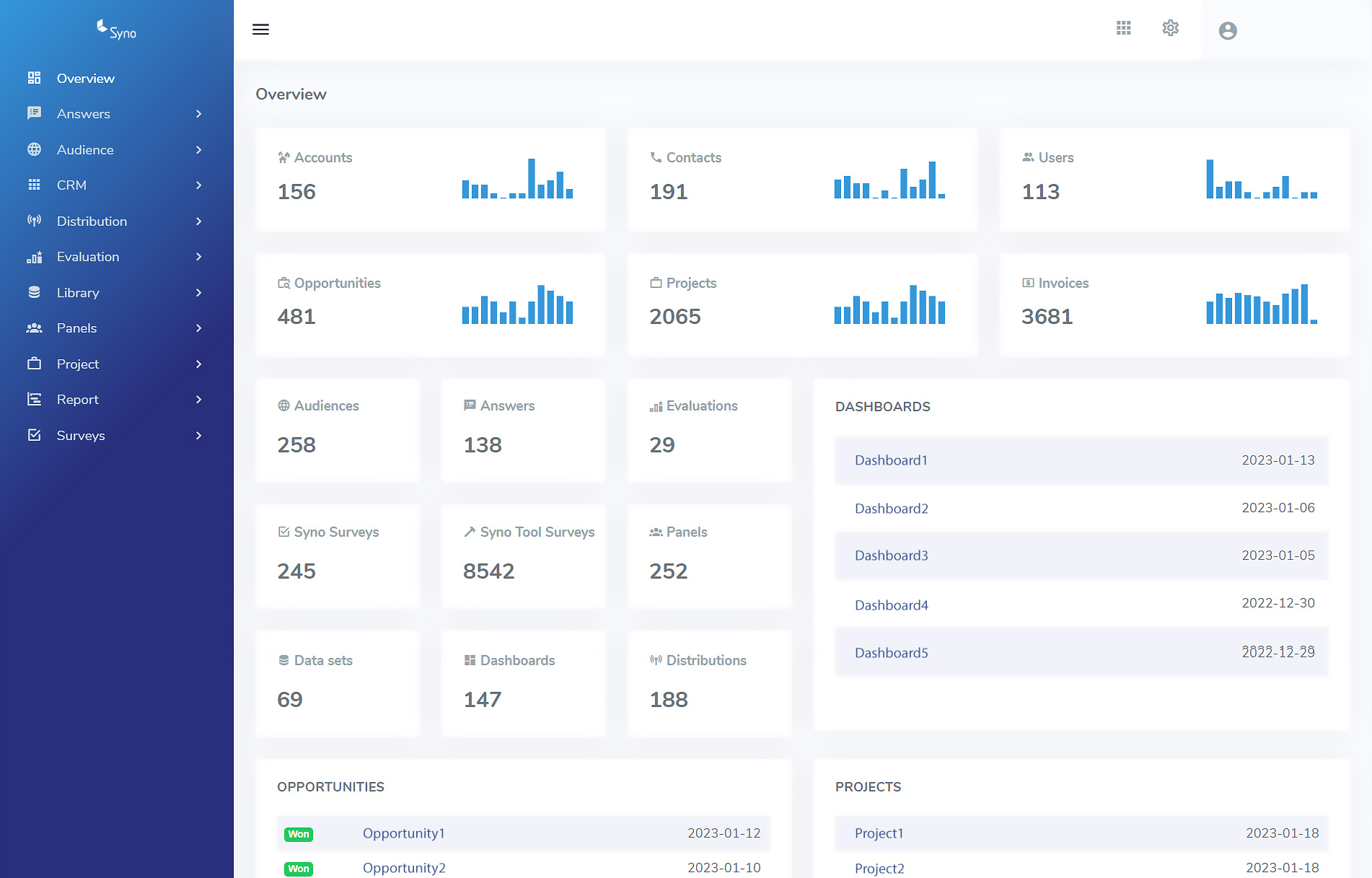Click the Dashboards 147 card
1372x878 pixels.
tap(524, 684)
